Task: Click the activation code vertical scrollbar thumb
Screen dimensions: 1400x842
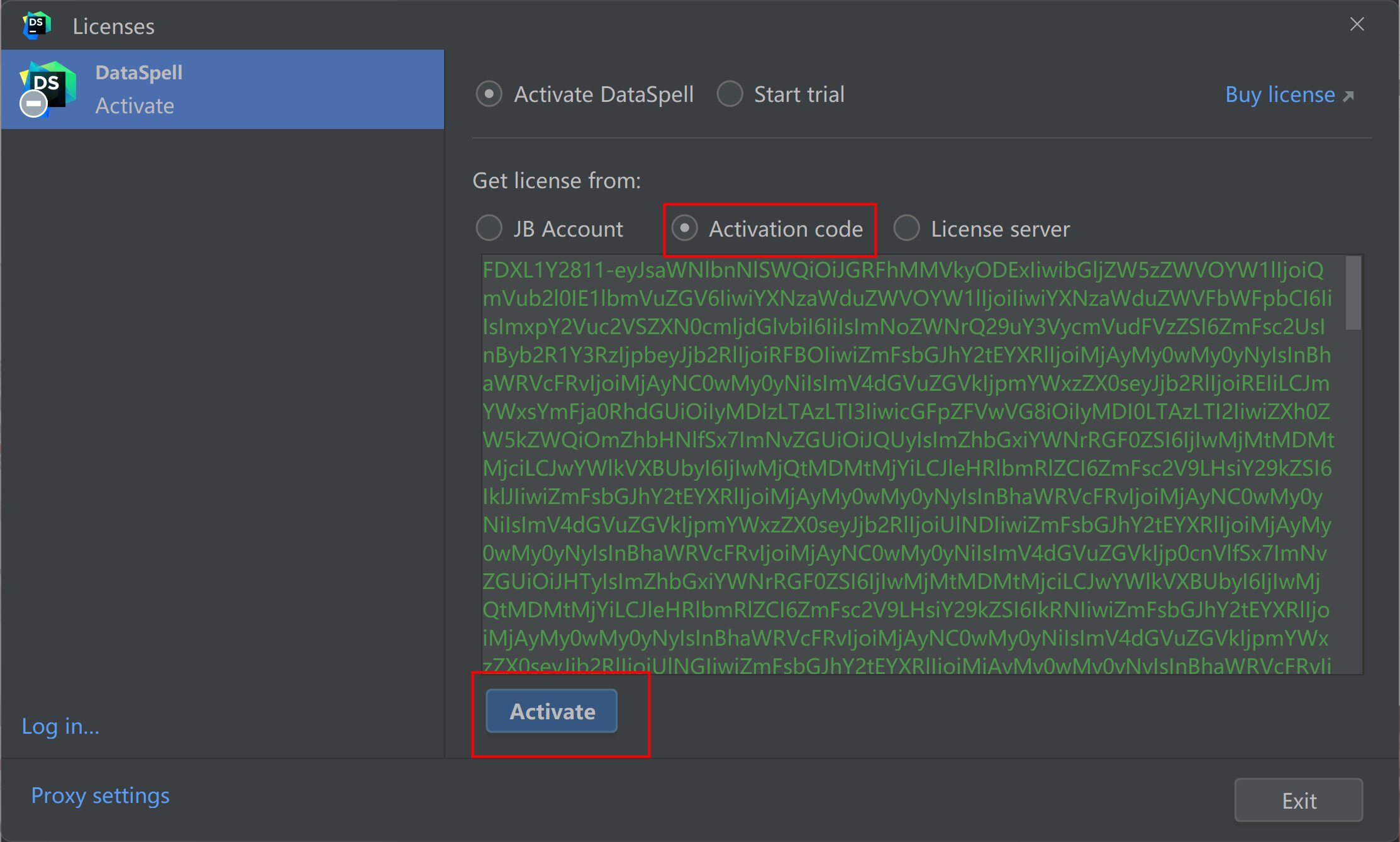Action: coord(1353,293)
